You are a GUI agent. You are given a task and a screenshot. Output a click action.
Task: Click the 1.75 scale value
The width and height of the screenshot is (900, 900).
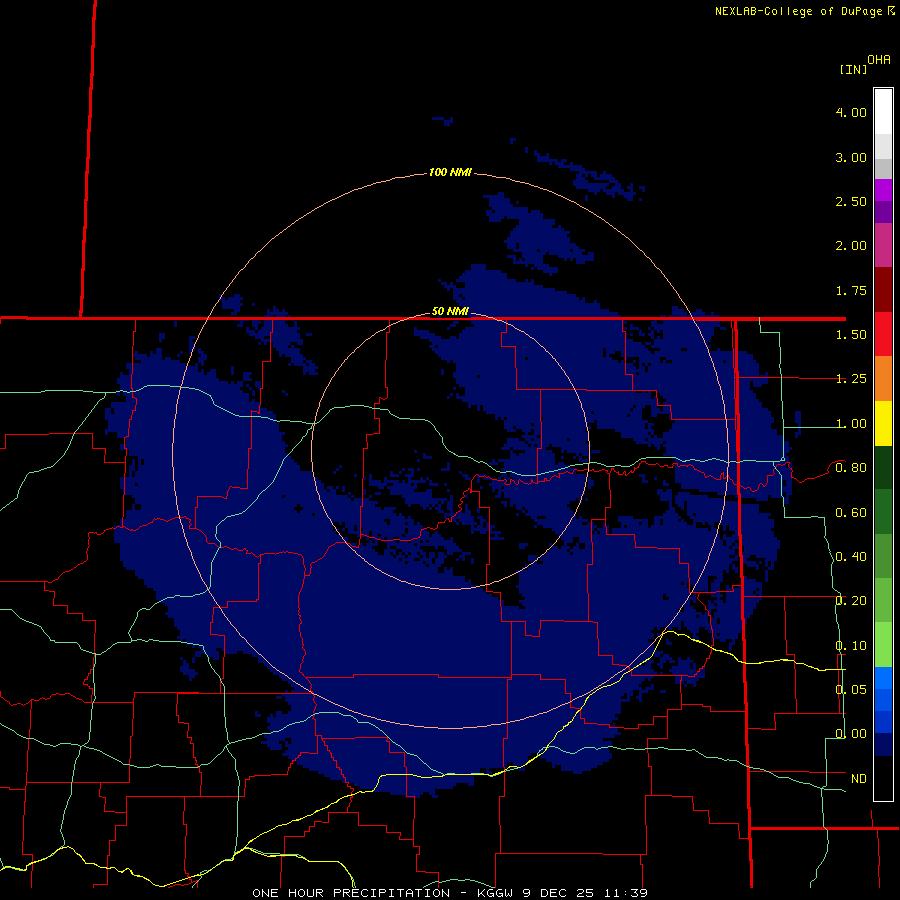click(851, 290)
